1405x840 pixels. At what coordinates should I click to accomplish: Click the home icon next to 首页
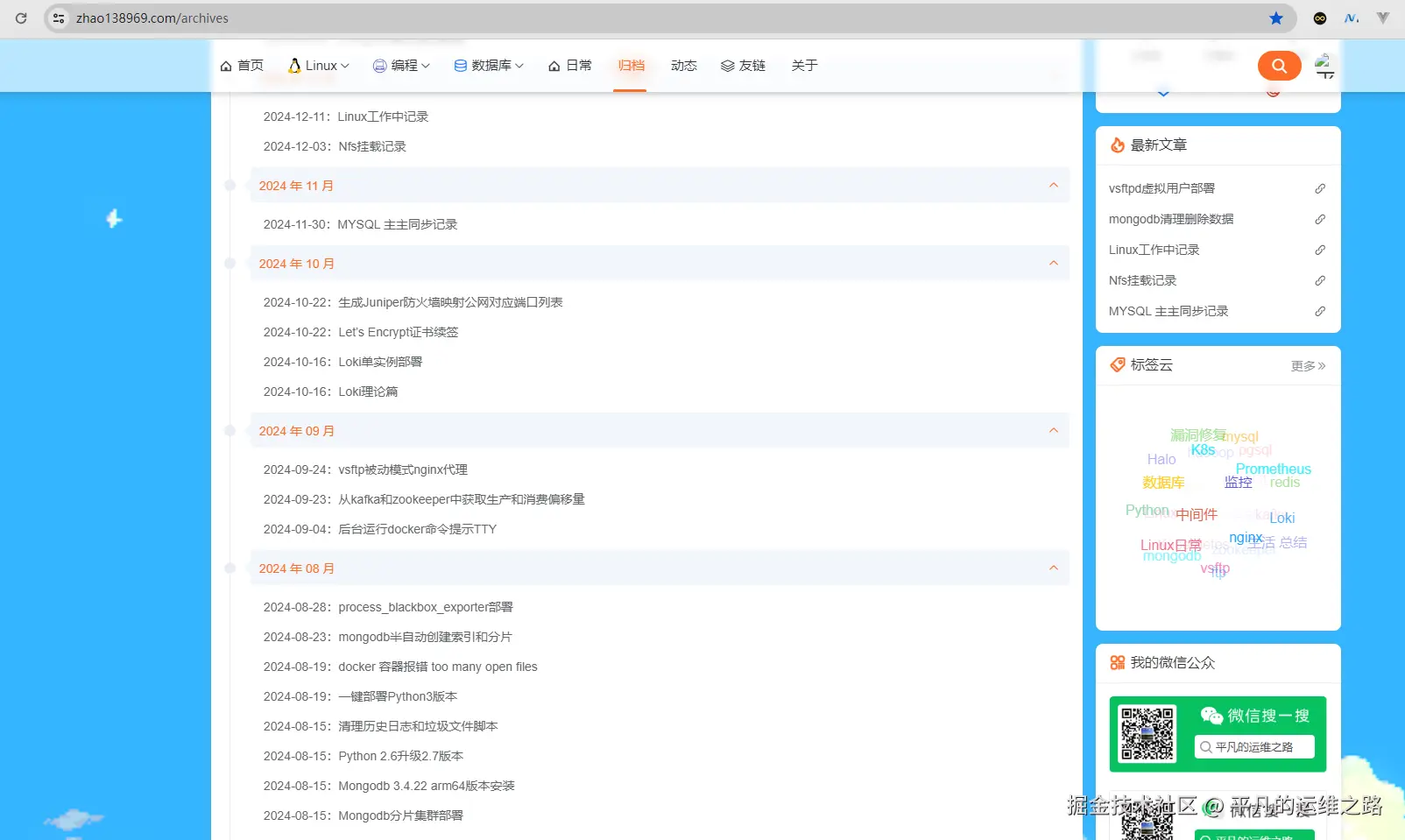point(224,65)
